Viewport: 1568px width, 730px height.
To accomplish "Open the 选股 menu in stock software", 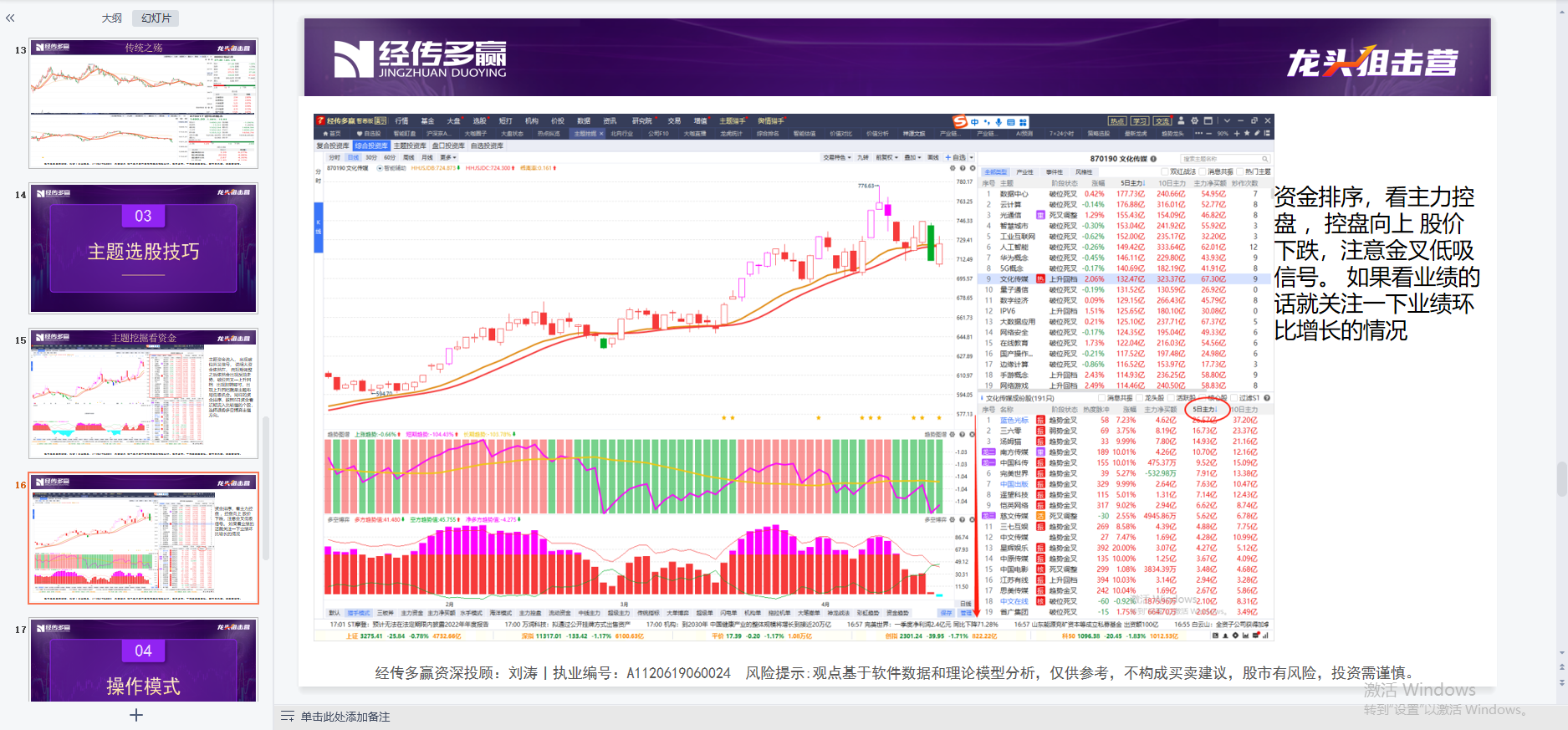I will click(479, 121).
